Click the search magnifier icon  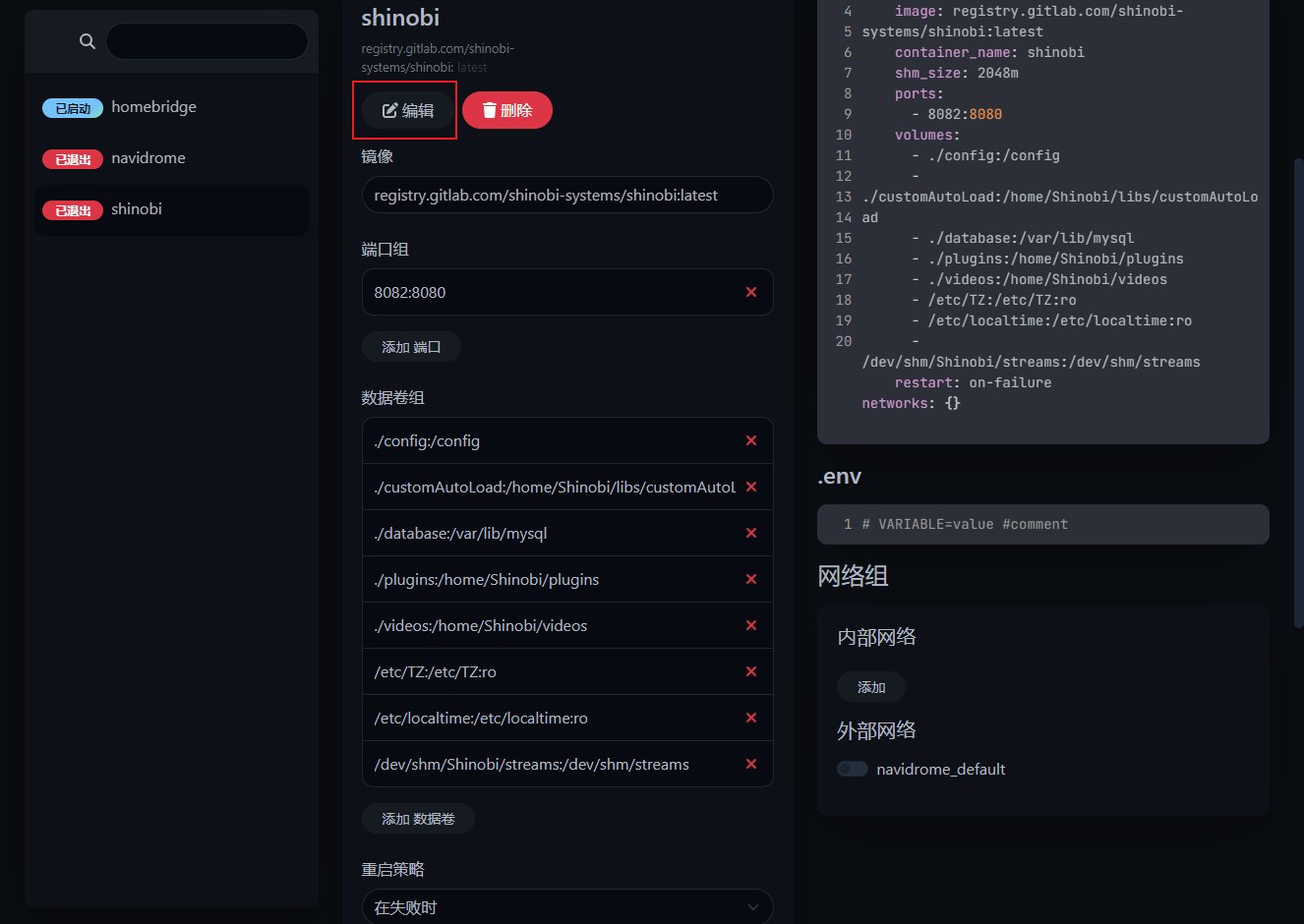(88, 41)
